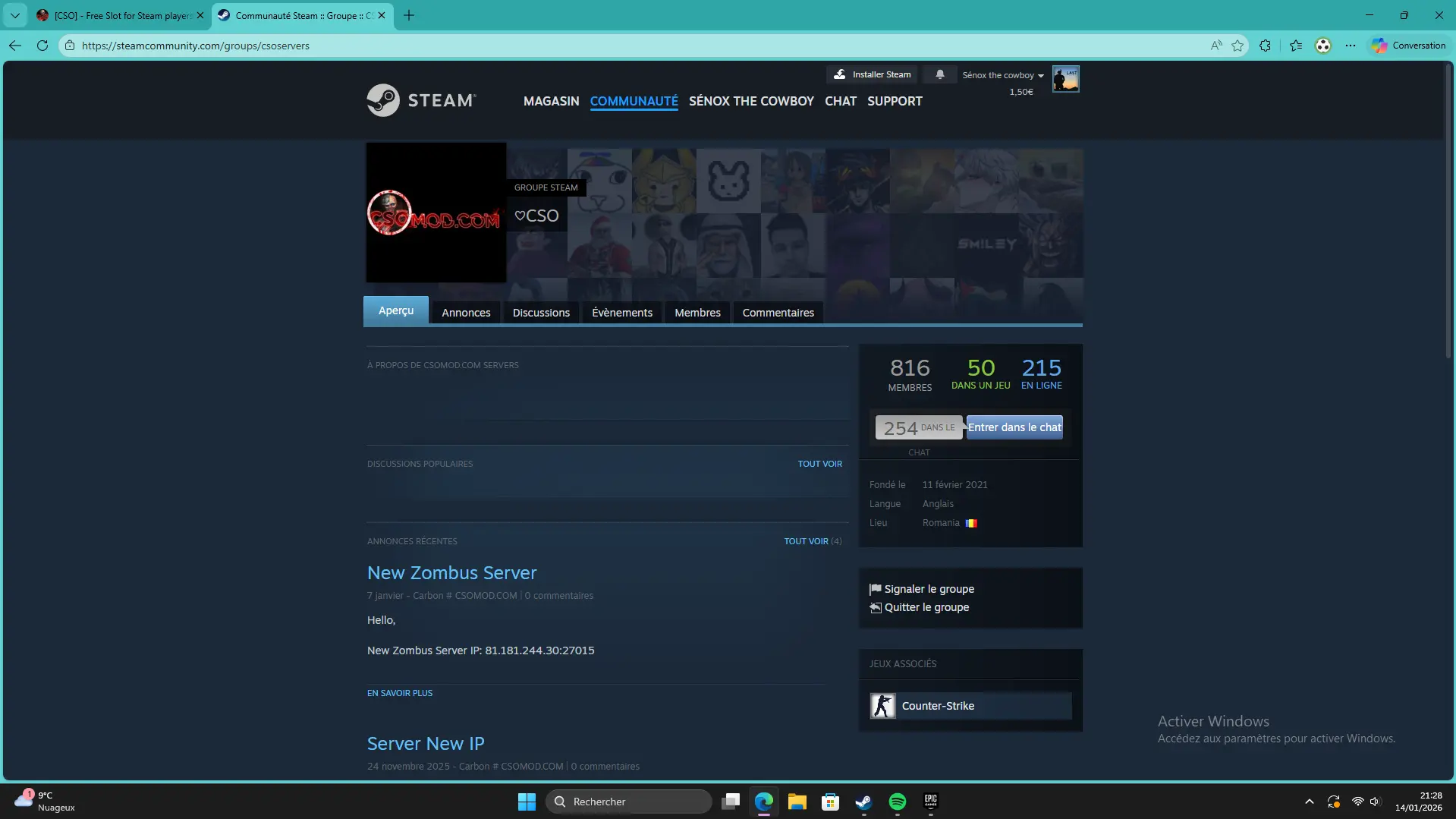1456x819 pixels.
Task: Open the Counter-Strike associated game
Action: click(970, 706)
